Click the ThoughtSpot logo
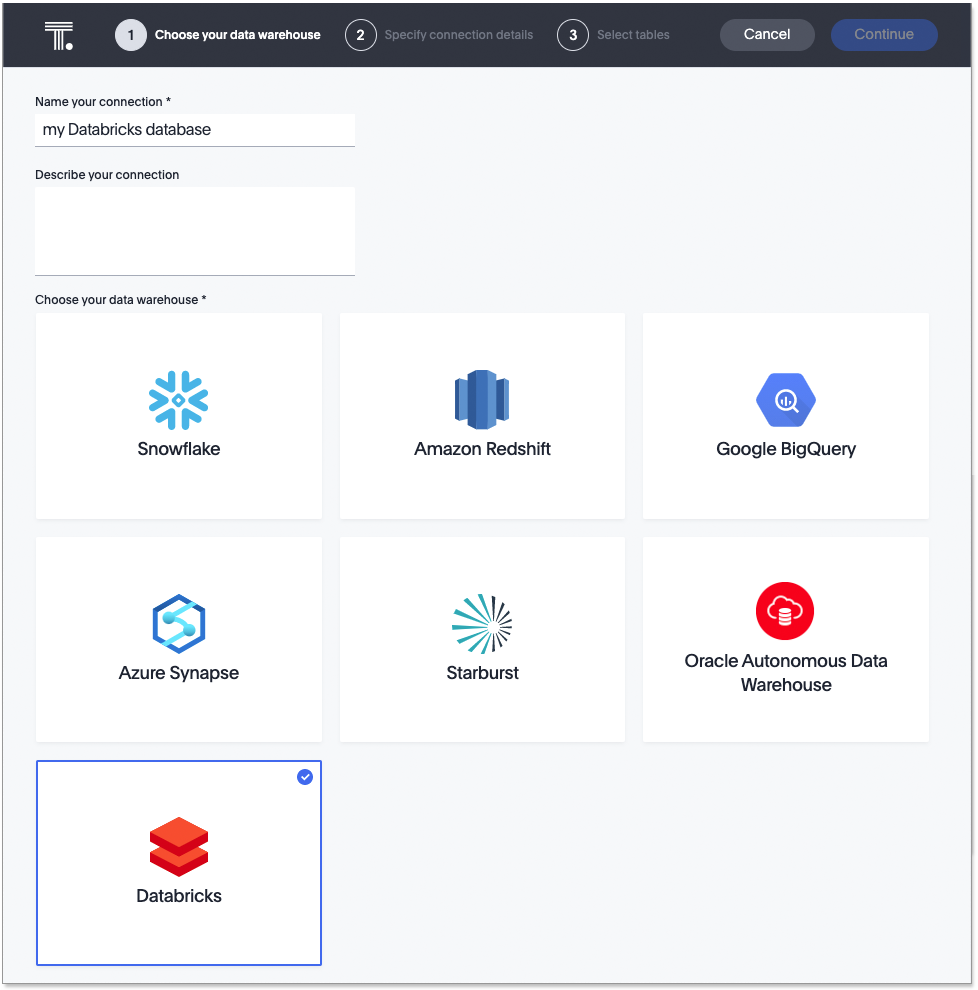 (x=59, y=34)
